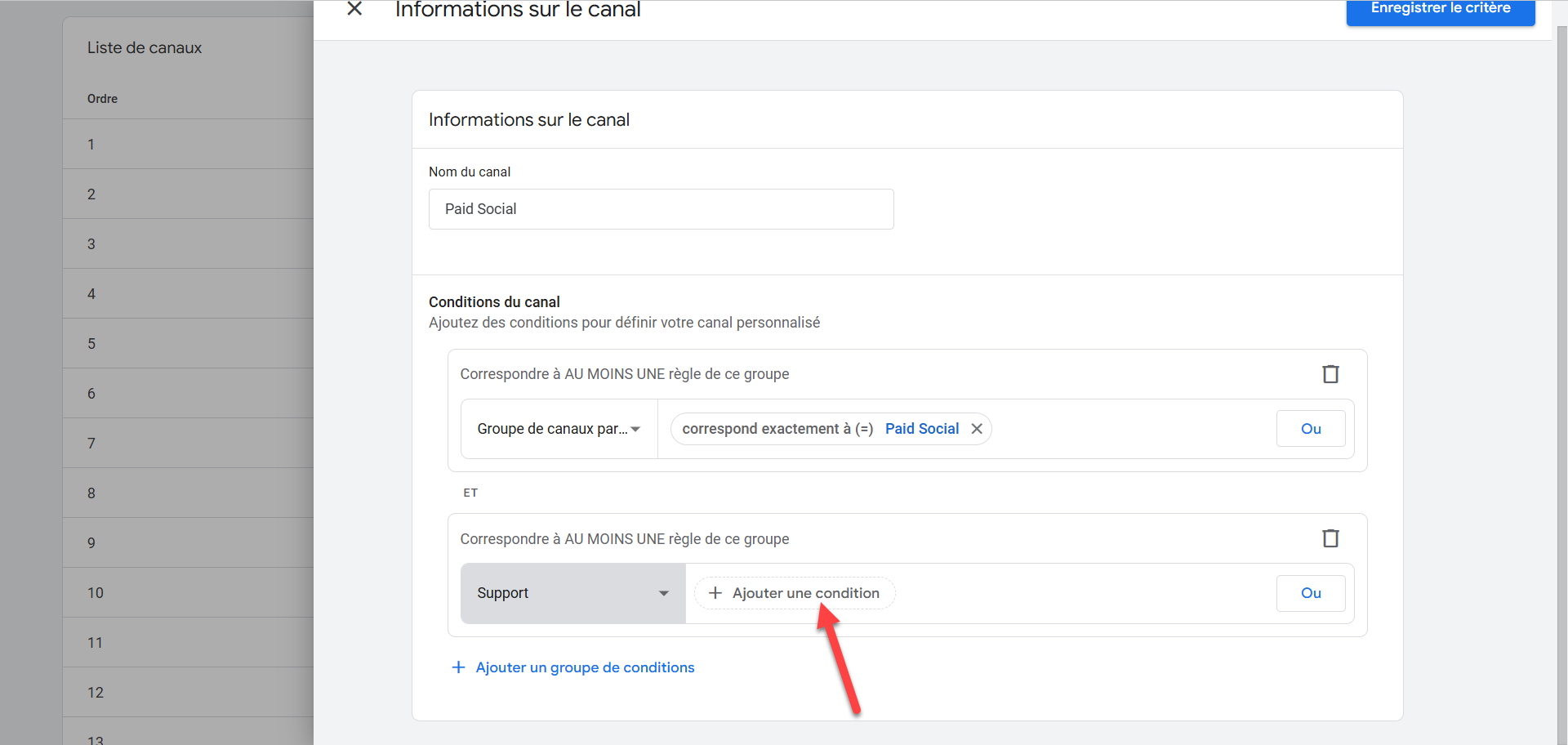Close the channel information panel

[x=354, y=9]
